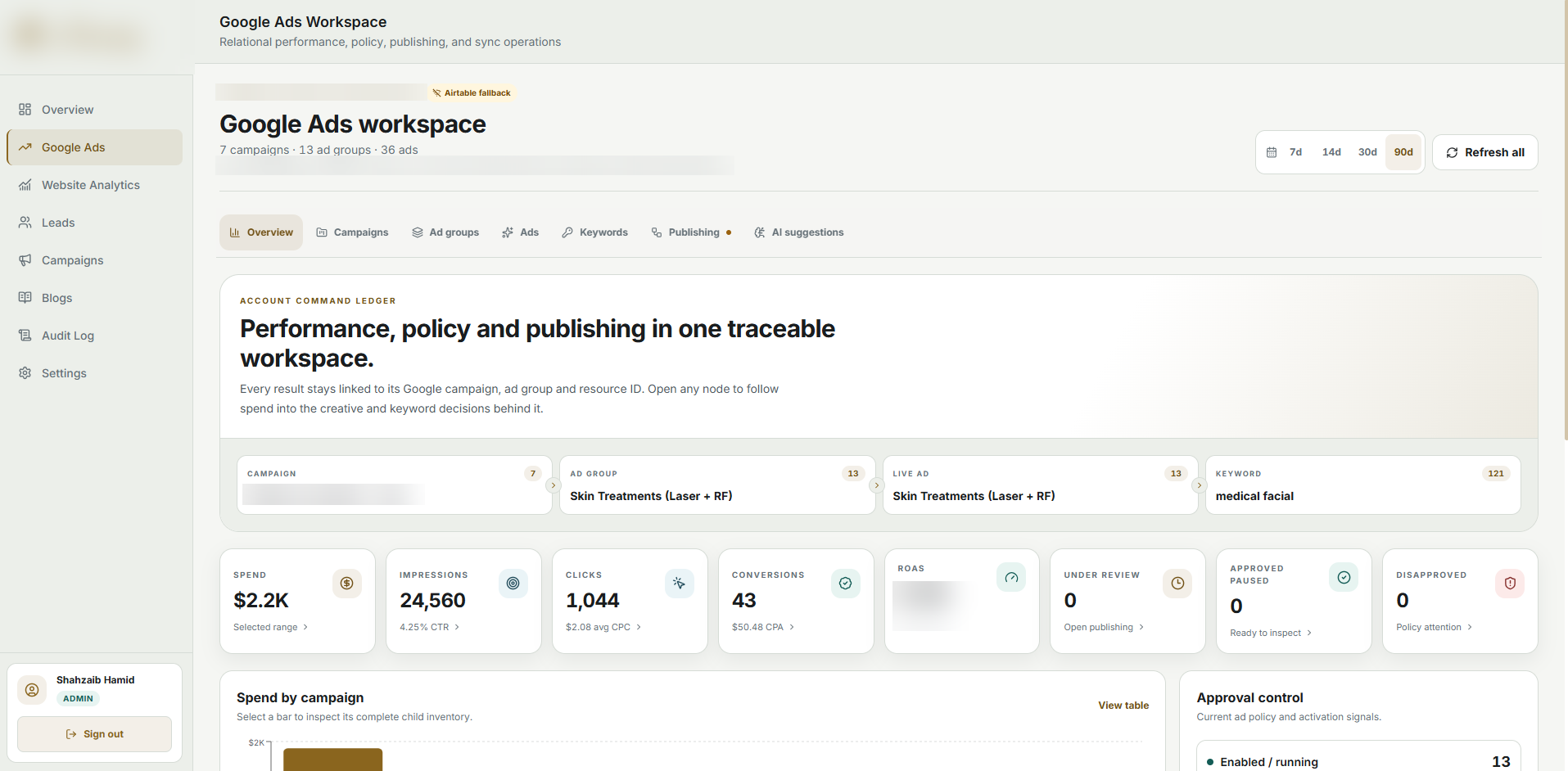Switch to the Publishing tab
The width and height of the screenshot is (1568, 771).
[691, 232]
